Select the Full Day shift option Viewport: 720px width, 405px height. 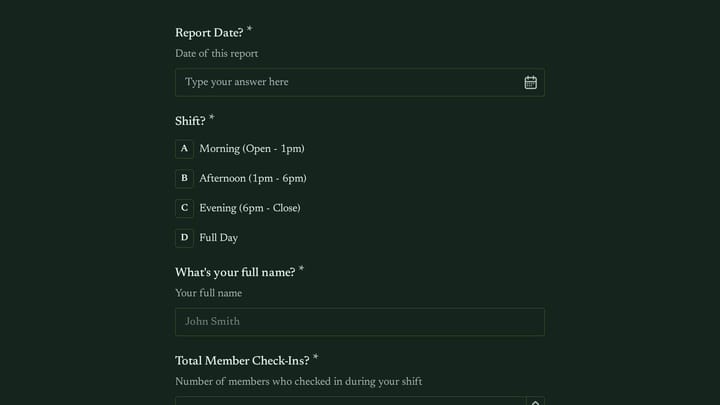point(219,238)
